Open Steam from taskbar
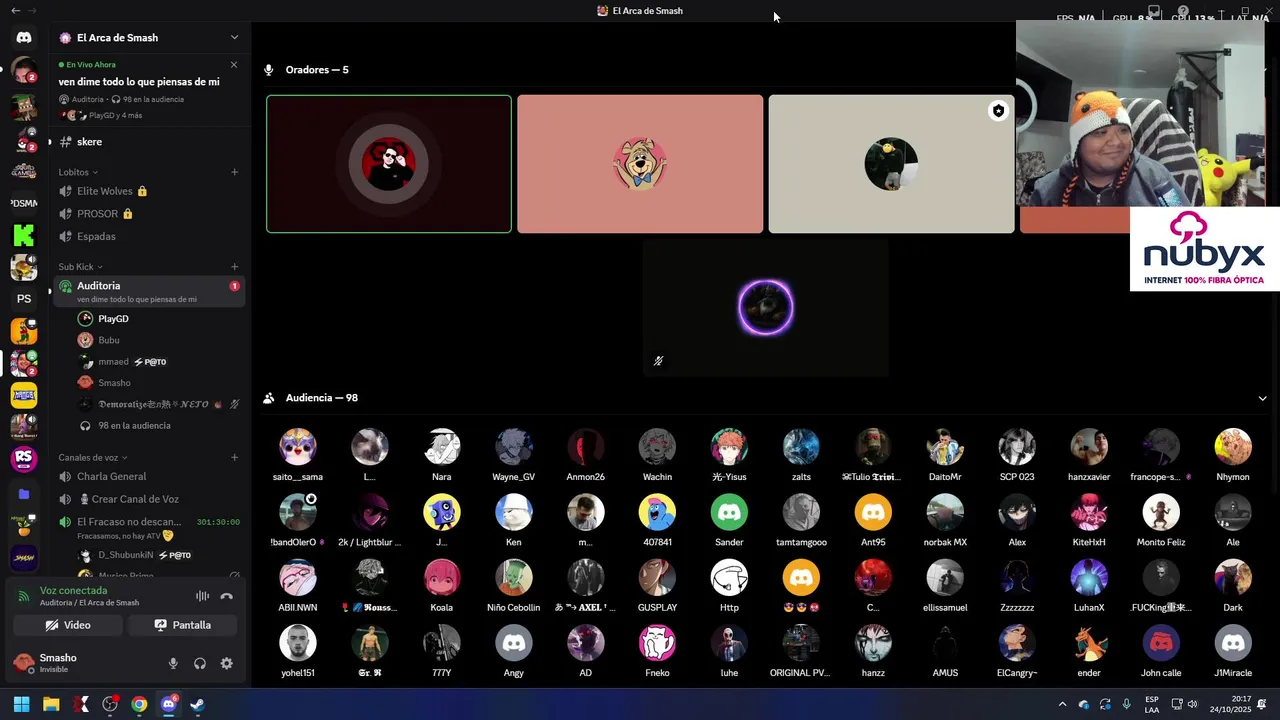Screen dimensions: 1280x720 click(198, 704)
